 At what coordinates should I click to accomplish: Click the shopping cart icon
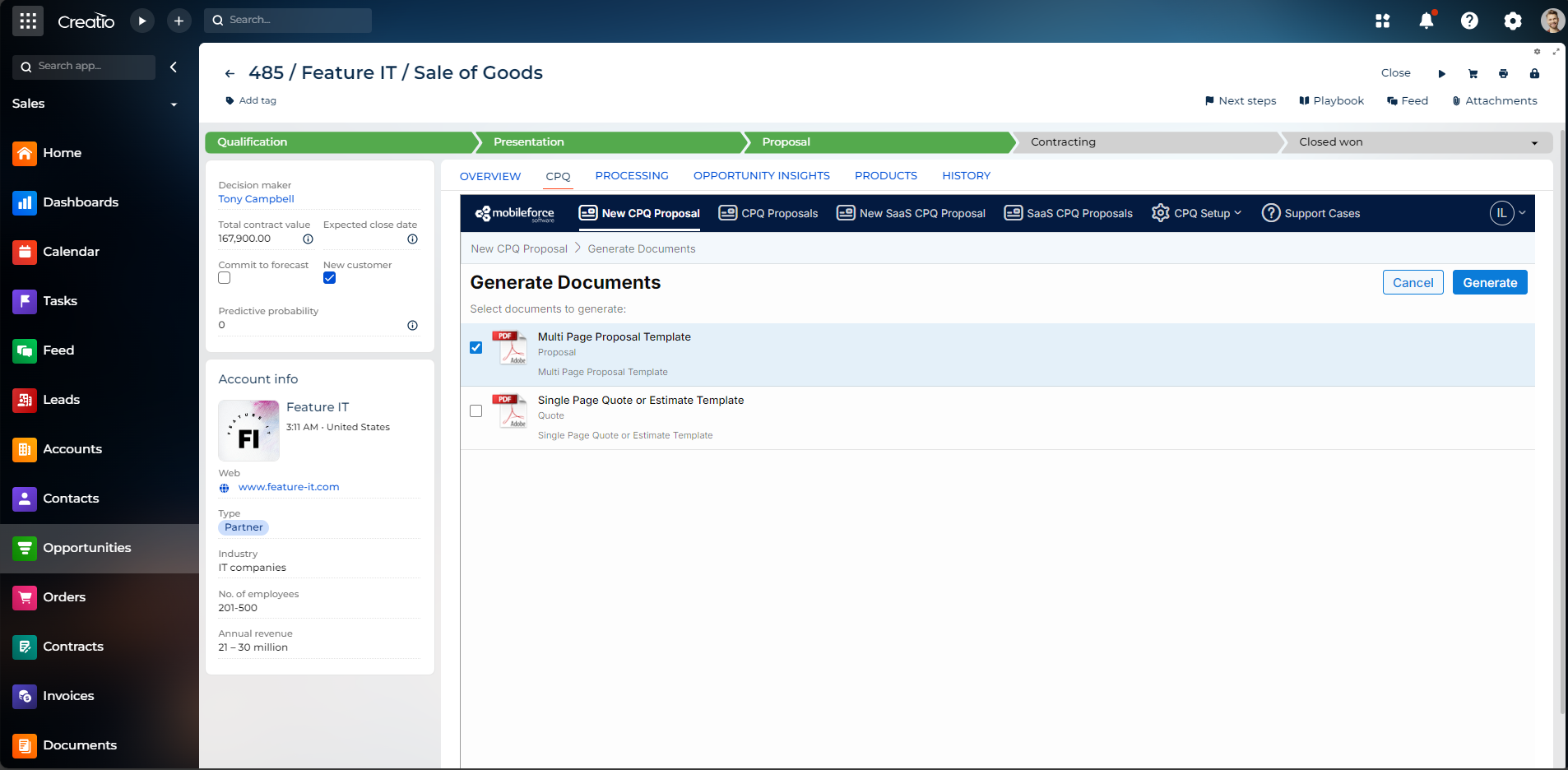coord(1473,73)
